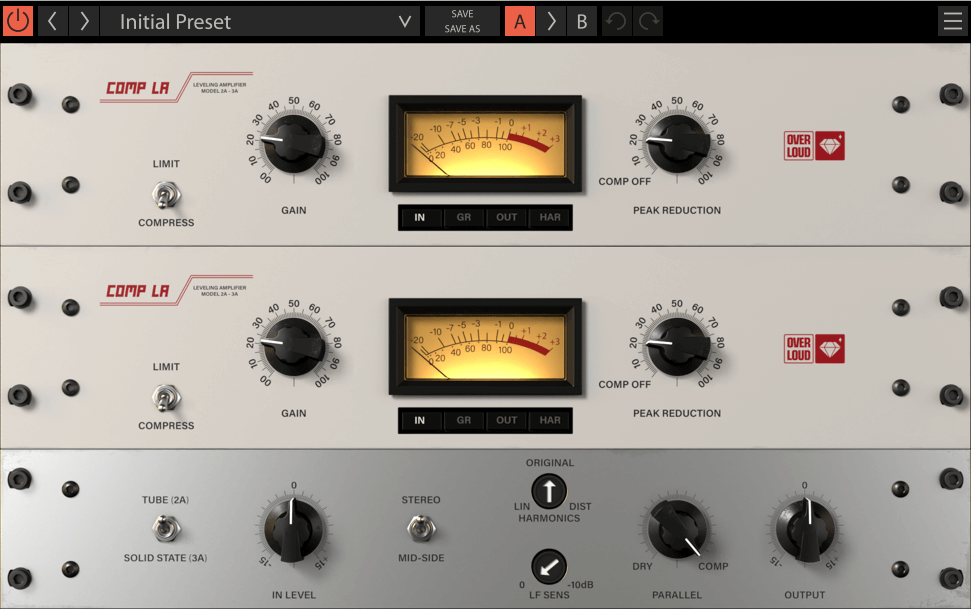Click ORIGINAL harmonics label
971x609 pixels.
click(x=550, y=463)
